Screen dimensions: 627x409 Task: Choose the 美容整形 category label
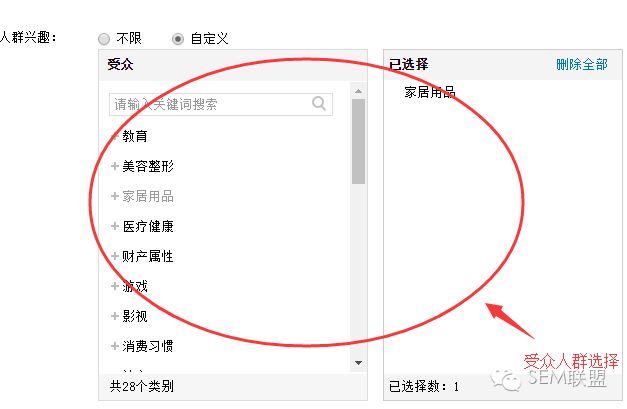(148, 166)
